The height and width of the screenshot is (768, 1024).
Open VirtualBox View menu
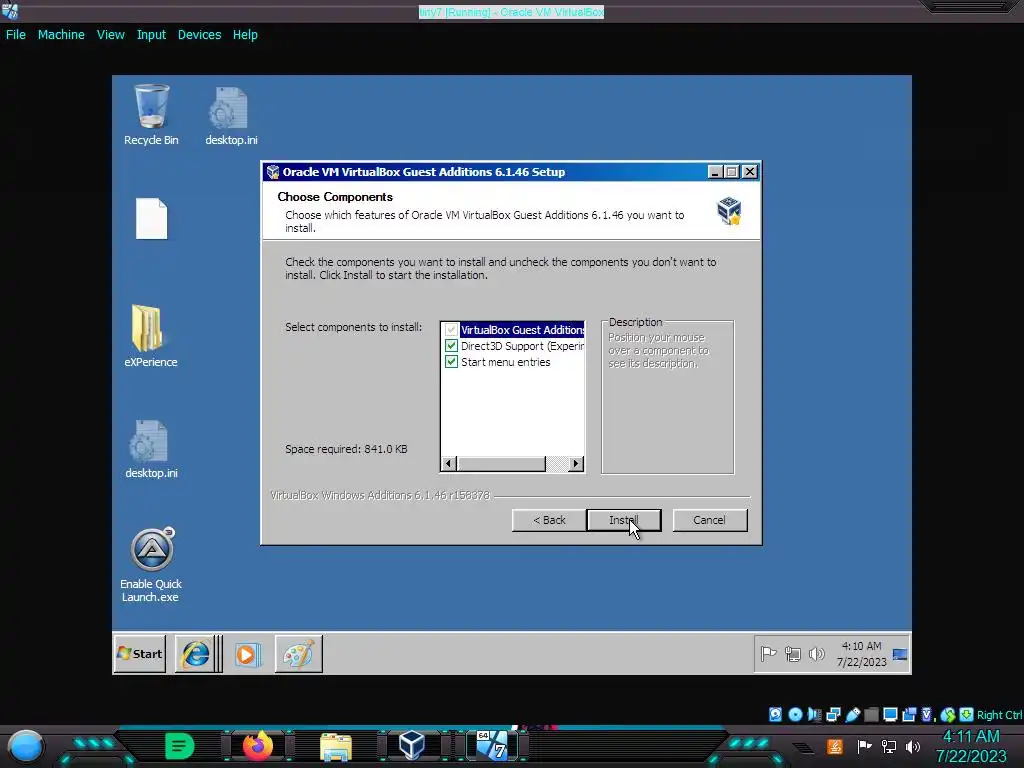coord(110,35)
